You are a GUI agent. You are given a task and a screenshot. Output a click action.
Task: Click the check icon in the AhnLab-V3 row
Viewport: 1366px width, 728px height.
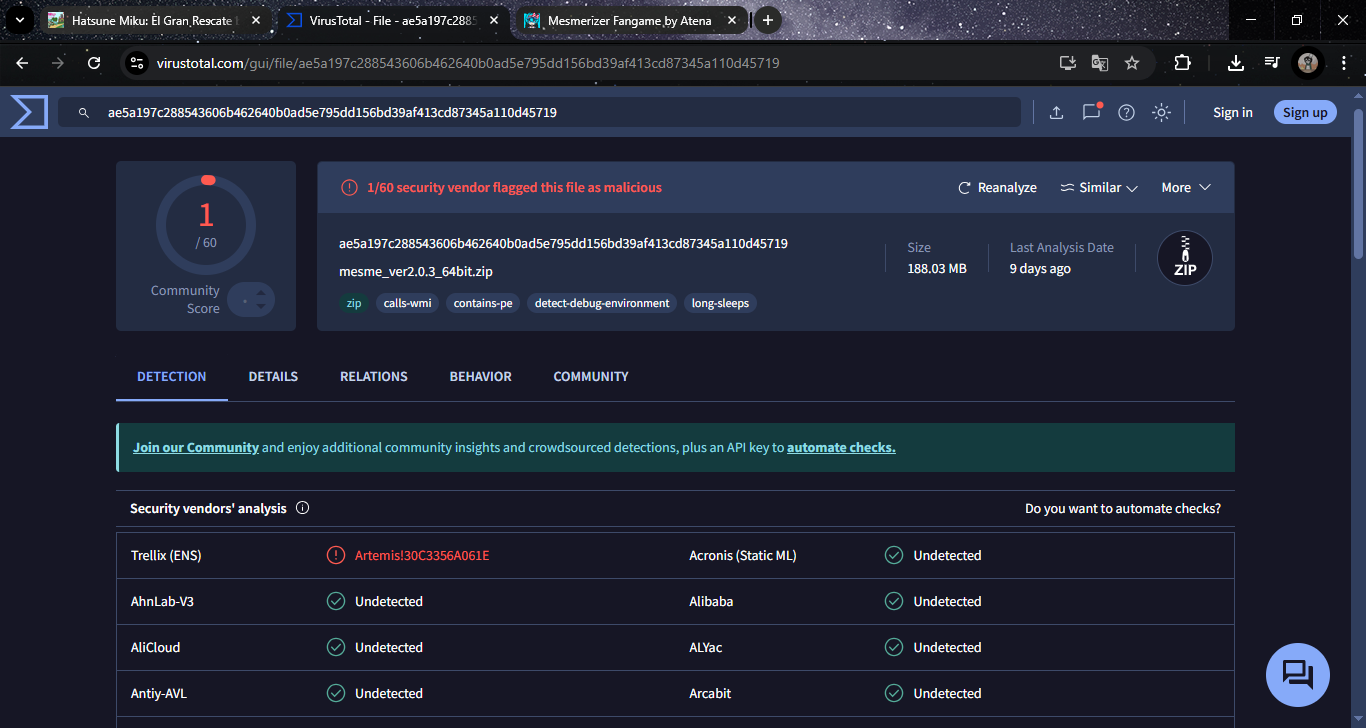click(x=336, y=601)
